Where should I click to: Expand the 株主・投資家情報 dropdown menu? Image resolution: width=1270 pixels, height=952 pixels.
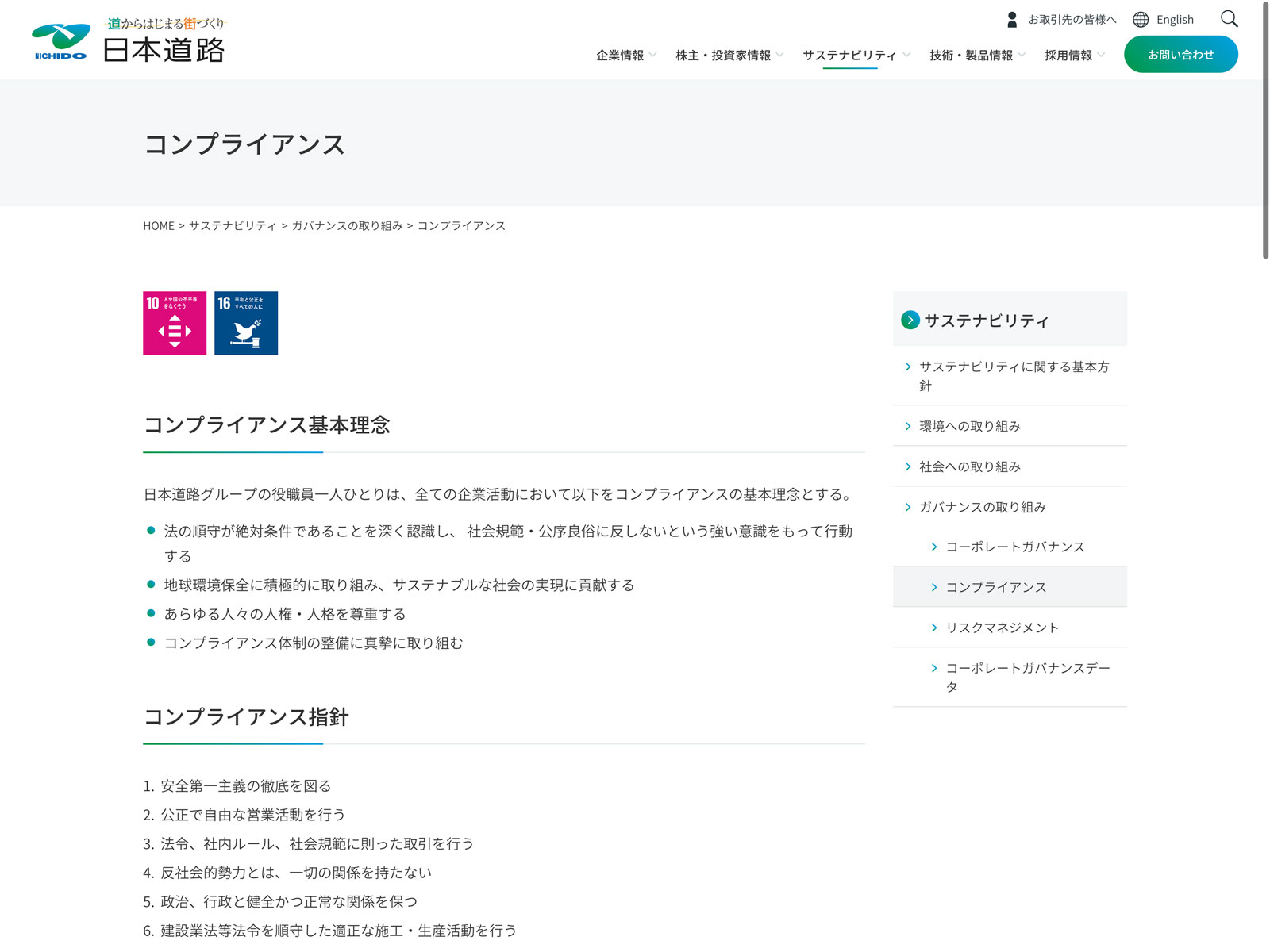(729, 55)
